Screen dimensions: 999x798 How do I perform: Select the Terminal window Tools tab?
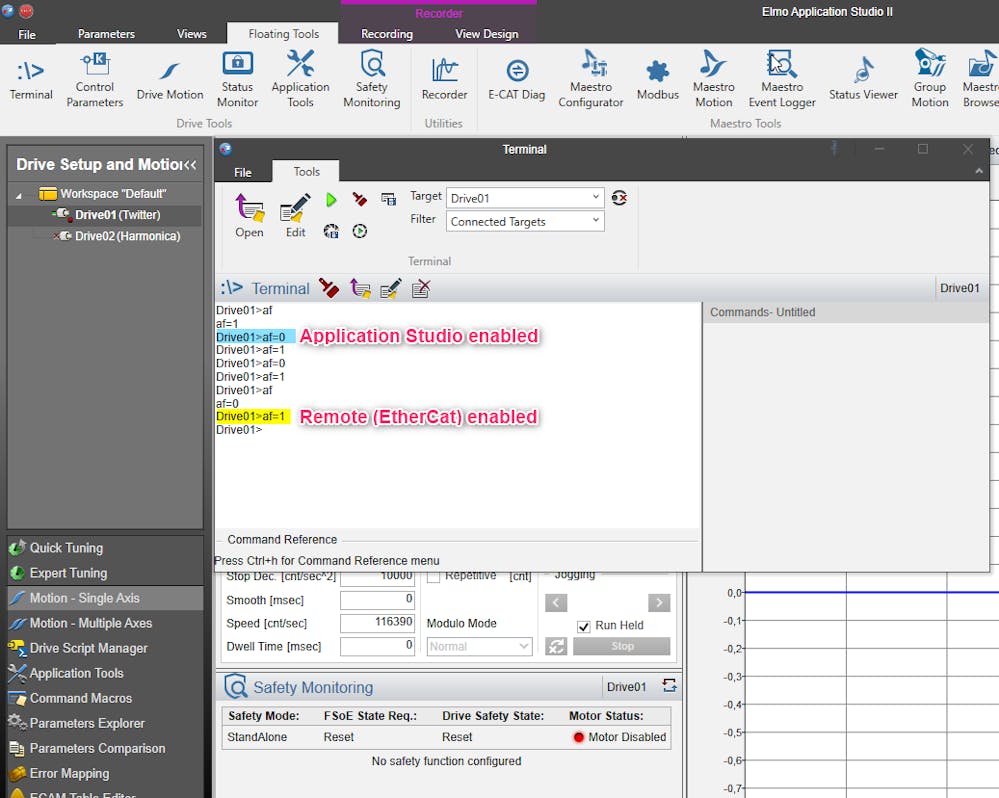pos(306,171)
